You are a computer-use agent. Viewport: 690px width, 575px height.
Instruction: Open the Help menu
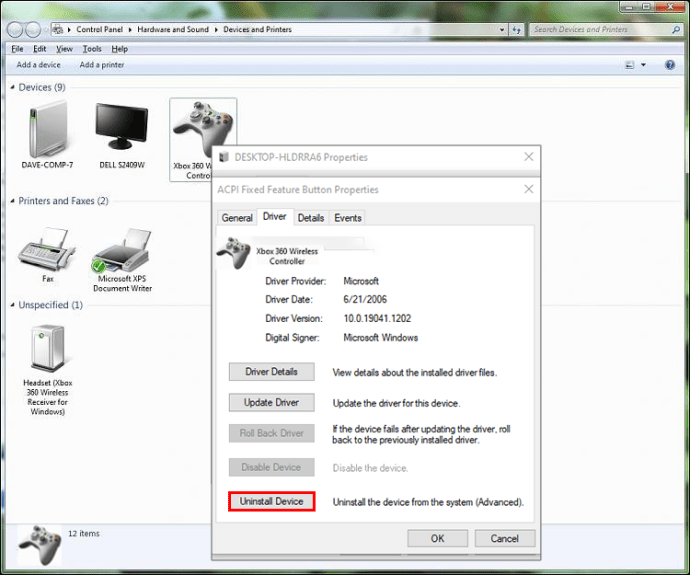click(x=119, y=49)
